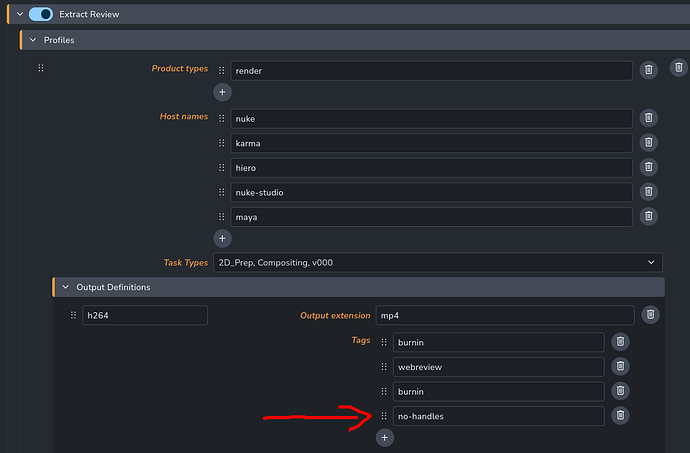
Task: Click the h264 output definition name field
Action: 144,315
